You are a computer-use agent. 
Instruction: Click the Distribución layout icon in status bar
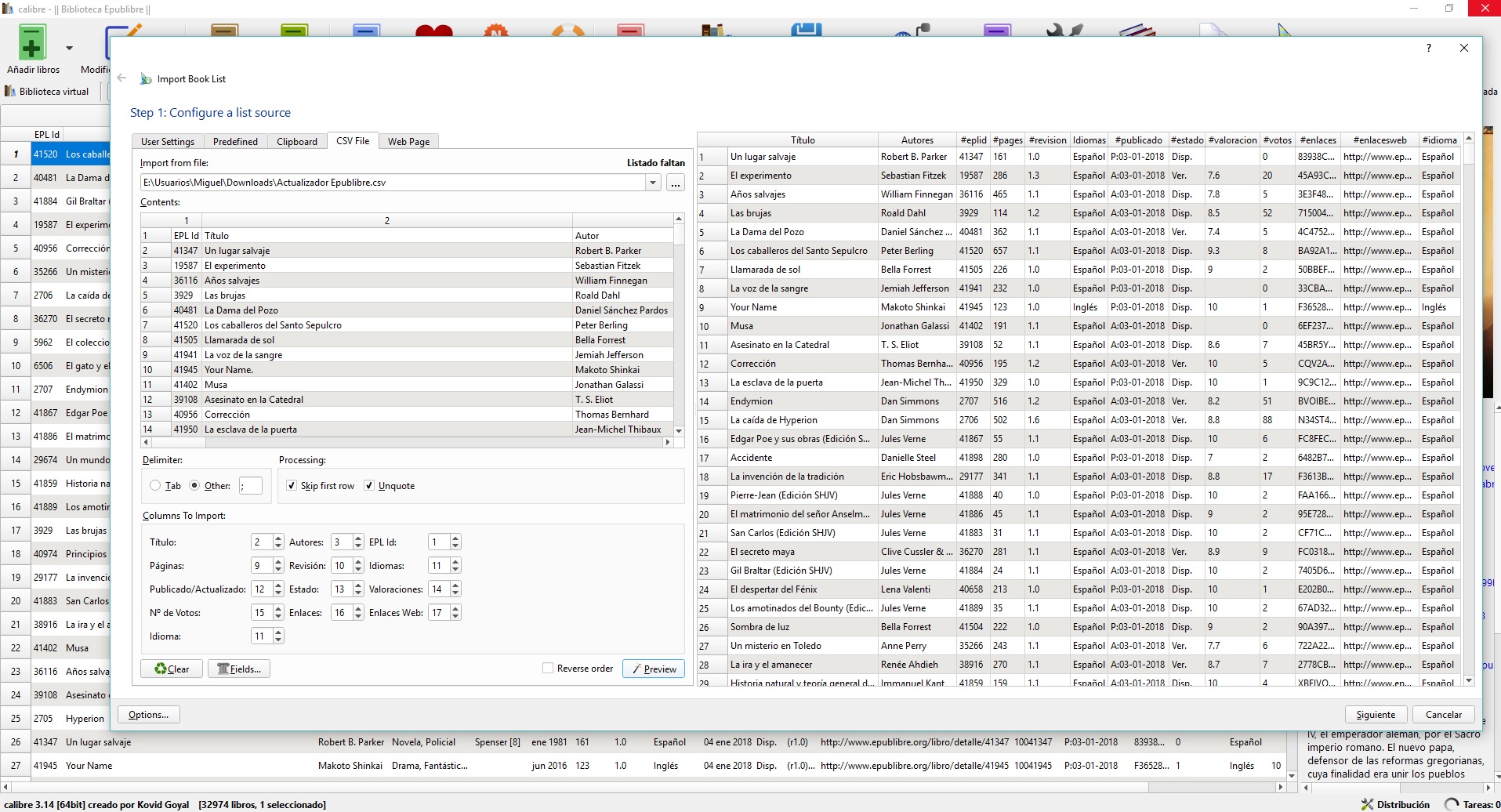pyautogui.click(x=1367, y=804)
